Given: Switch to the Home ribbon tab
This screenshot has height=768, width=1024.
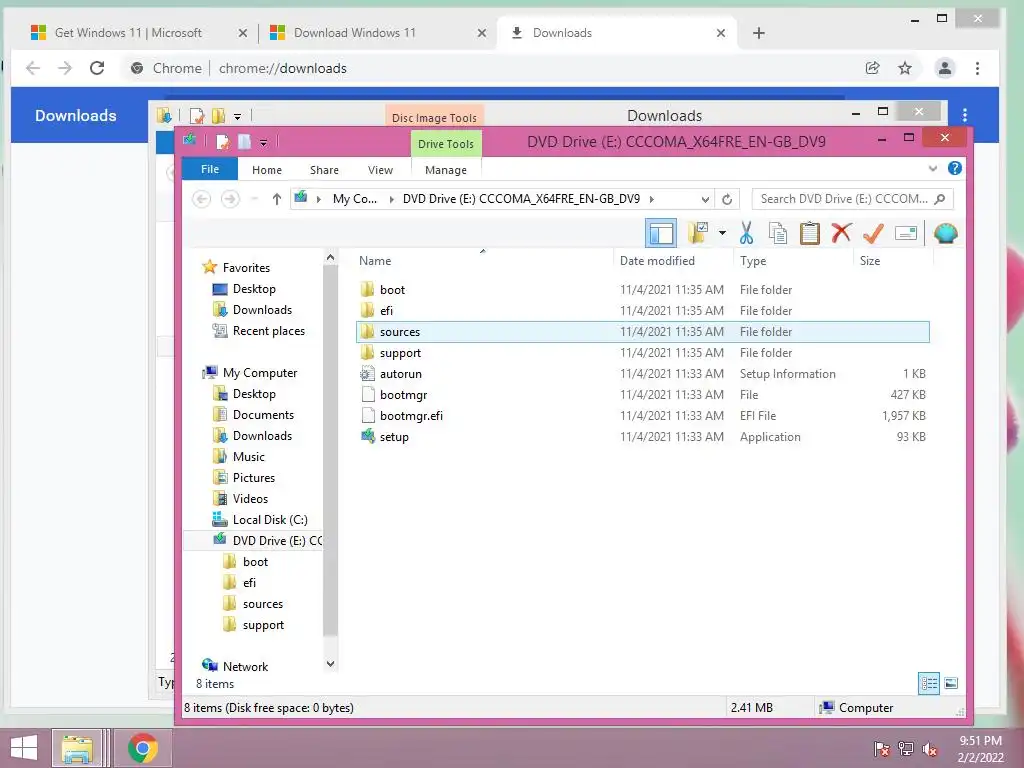Looking at the screenshot, I should tap(266, 170).
